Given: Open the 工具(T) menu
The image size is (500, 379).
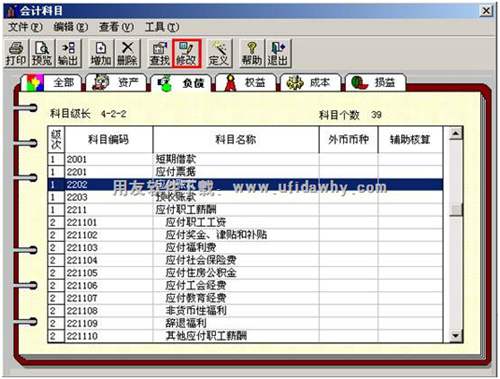Looking at the screenshot, I should 162,27.
